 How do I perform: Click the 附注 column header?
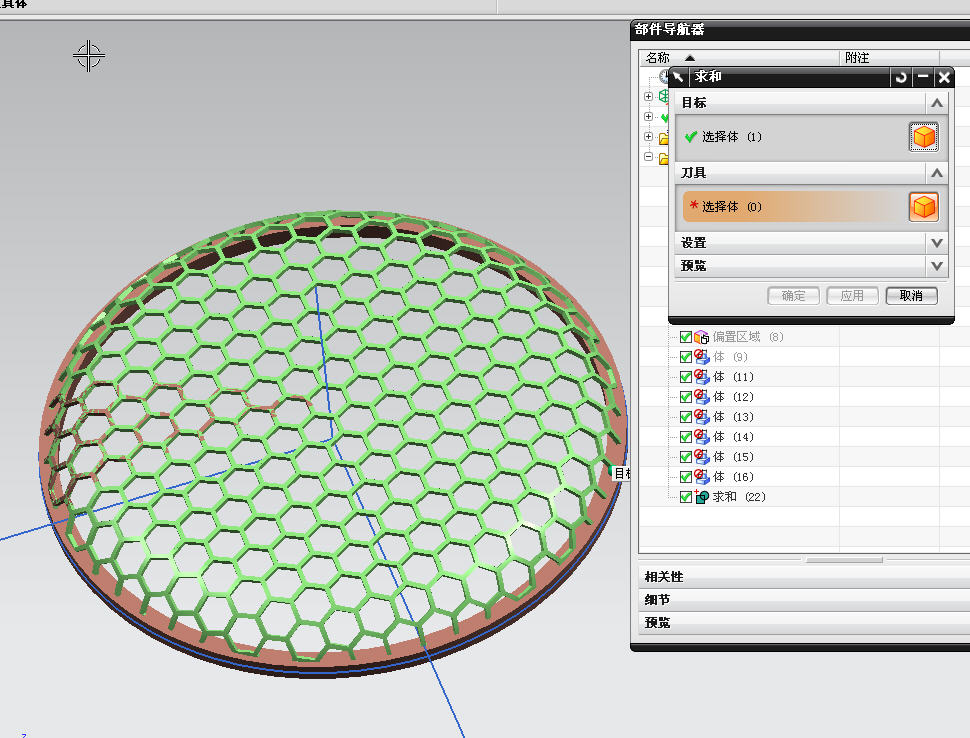click(x=889, y=58)
